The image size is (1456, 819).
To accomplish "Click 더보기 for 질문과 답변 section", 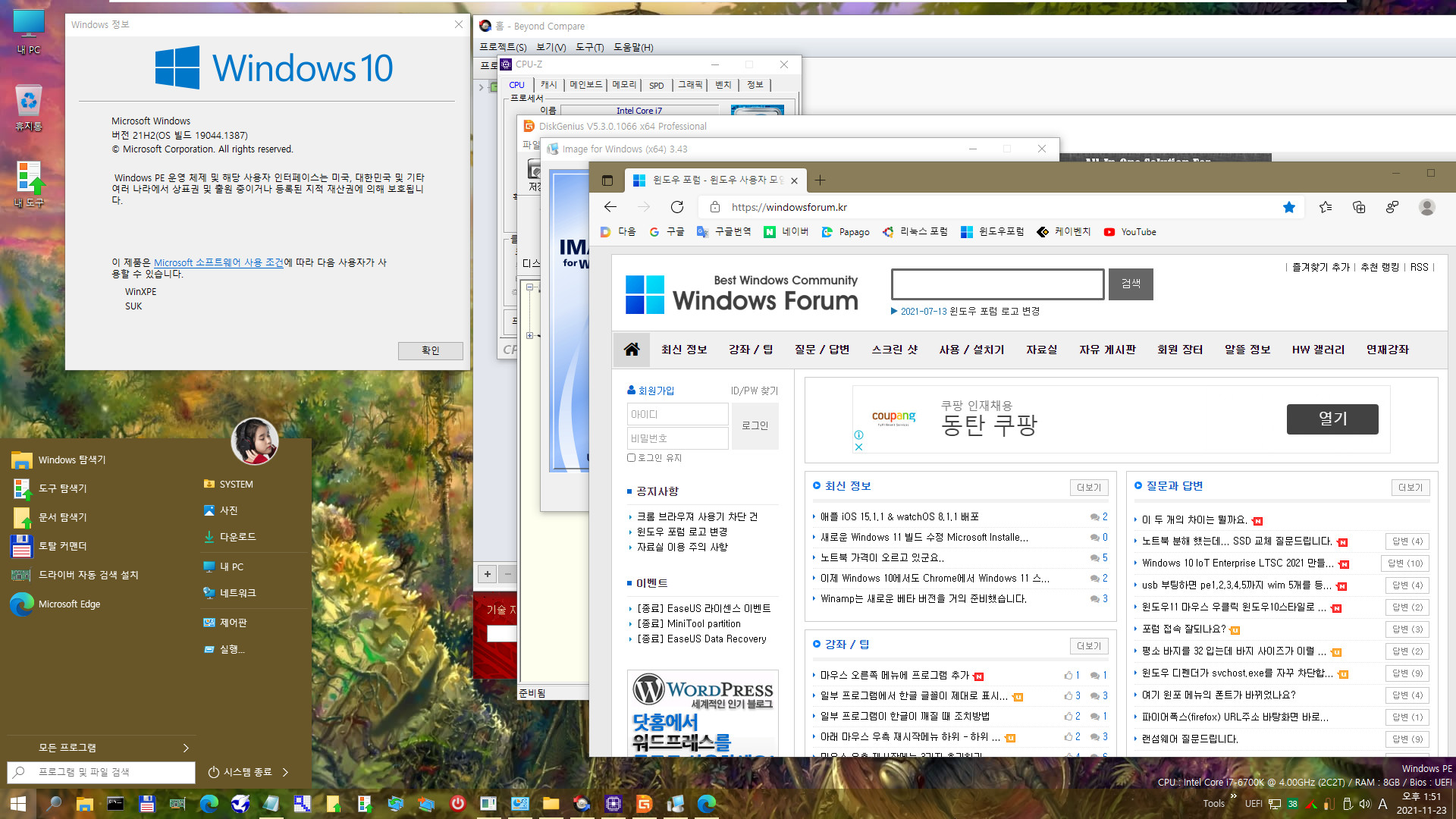I will pos(1410,488).
